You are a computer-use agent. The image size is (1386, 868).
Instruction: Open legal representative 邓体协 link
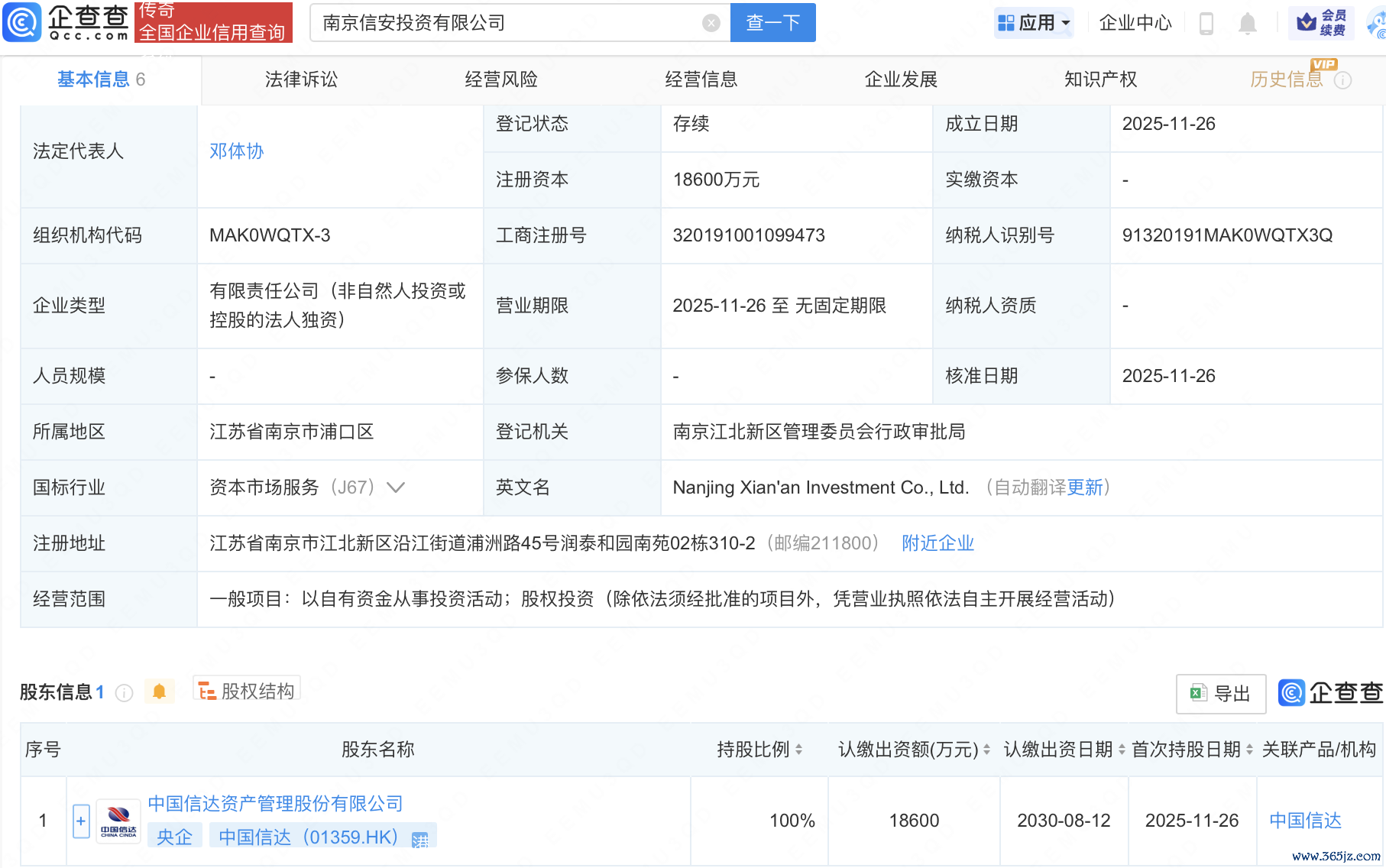coord(236,151)
